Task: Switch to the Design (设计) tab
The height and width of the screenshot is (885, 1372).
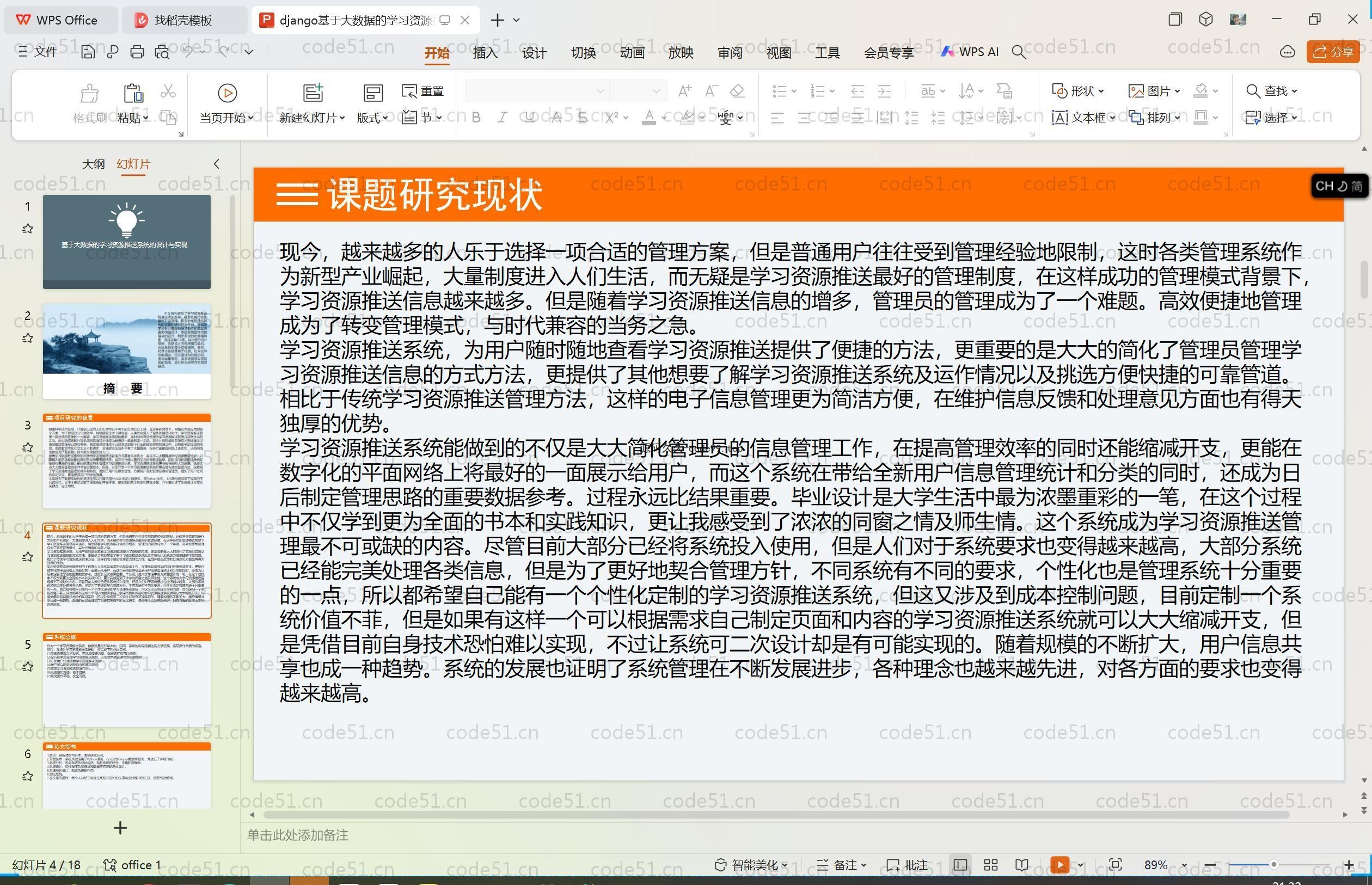Action: (534, 53)
